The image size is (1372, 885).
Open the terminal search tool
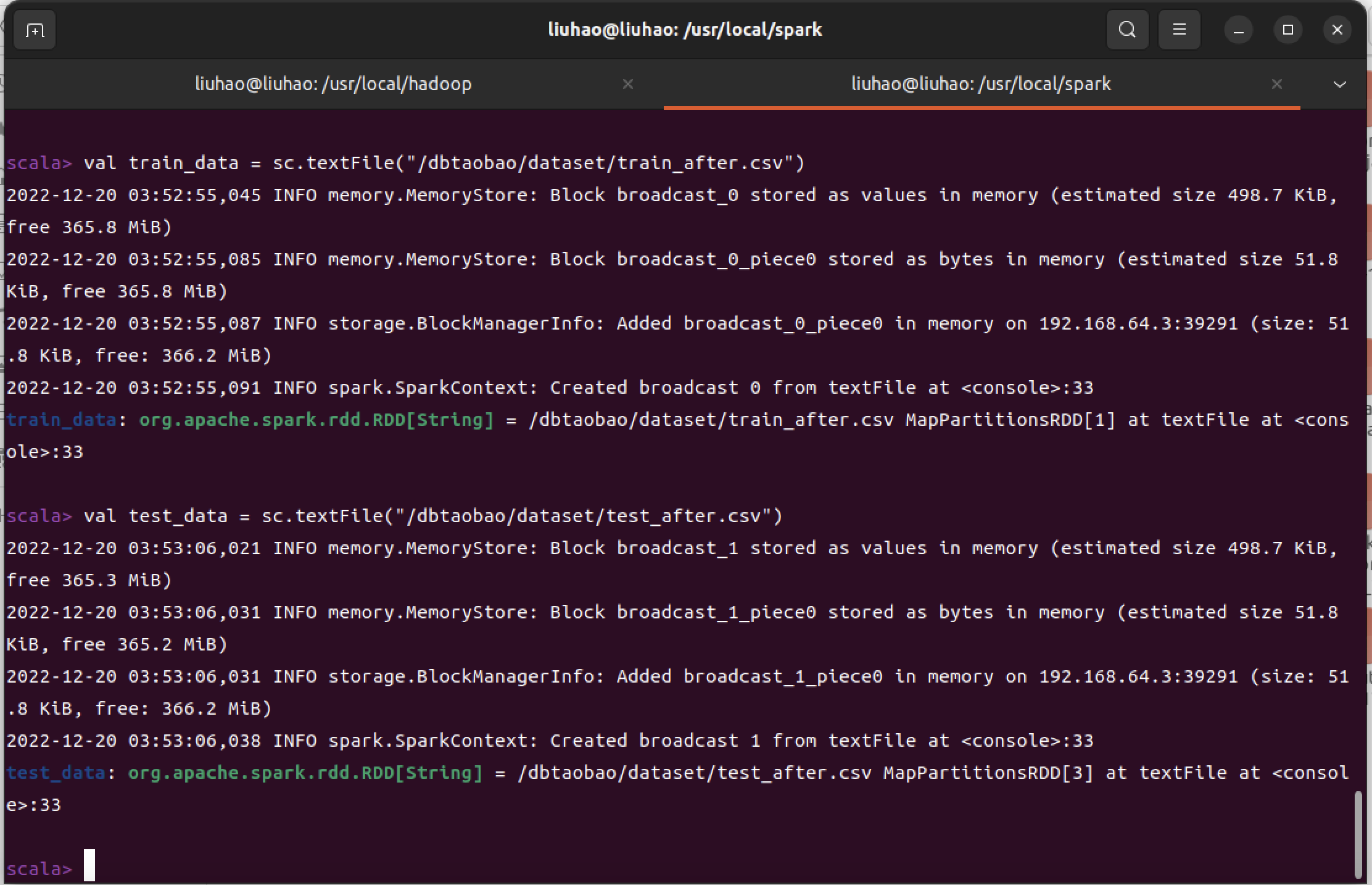pyautogui.click(x=1127, y=30)
